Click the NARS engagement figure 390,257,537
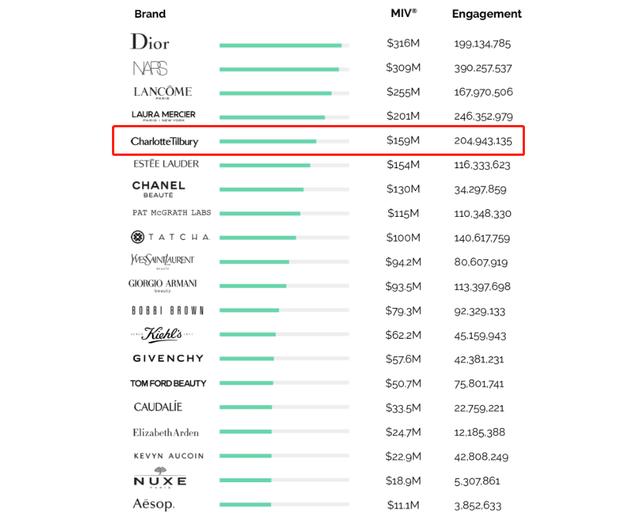The image size is (640, 520). pos(482,68)
